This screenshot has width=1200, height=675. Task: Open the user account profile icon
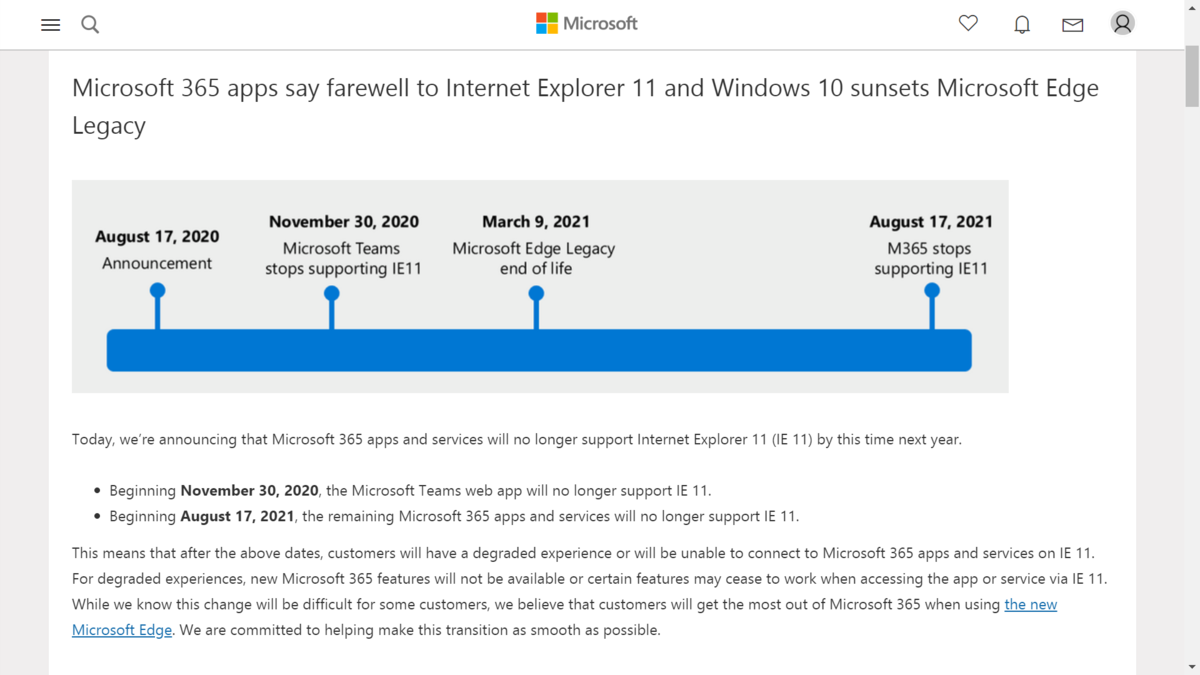coord(1122,23)
